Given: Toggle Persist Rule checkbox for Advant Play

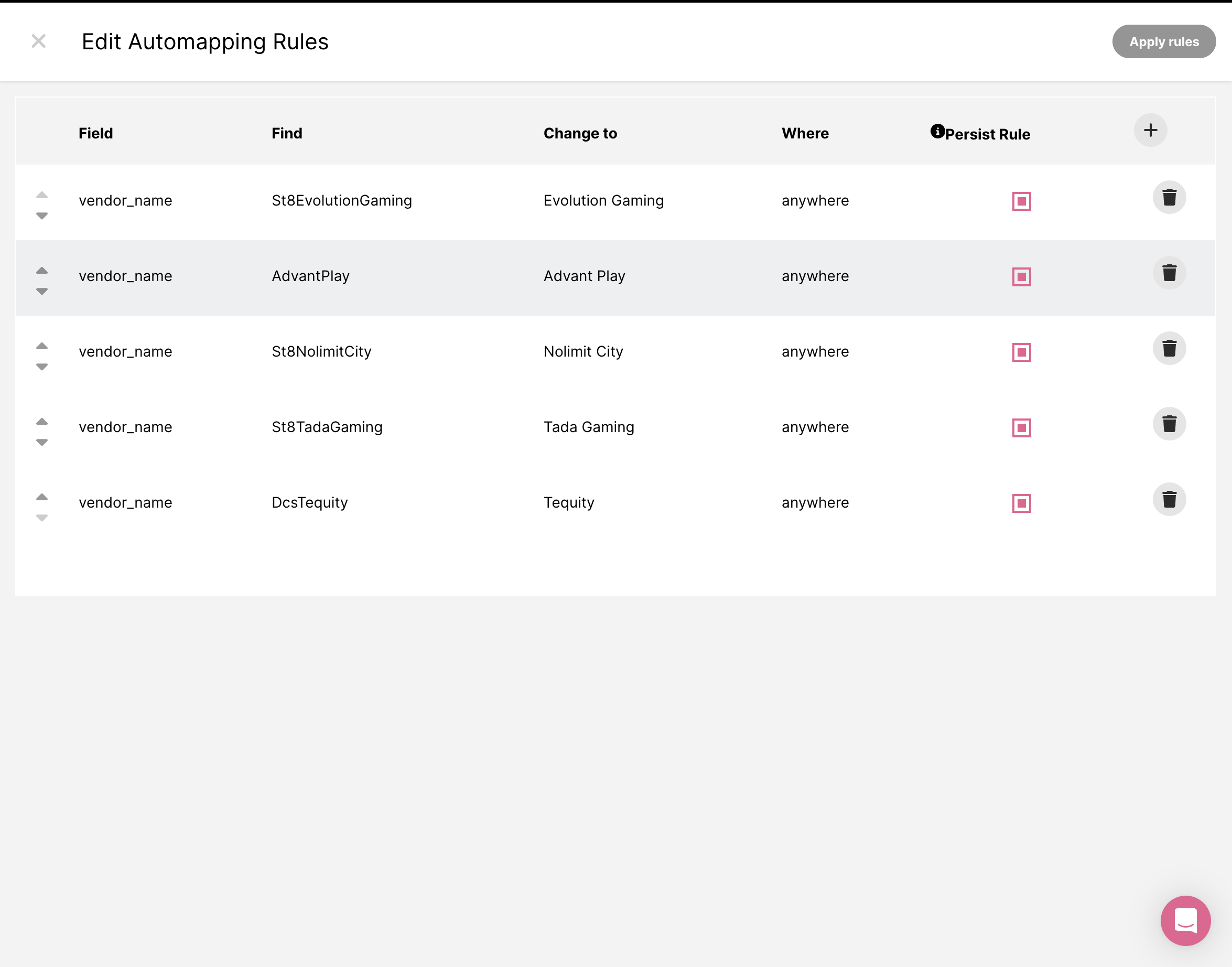Looking at the screenshot, I should point(1021,277).
